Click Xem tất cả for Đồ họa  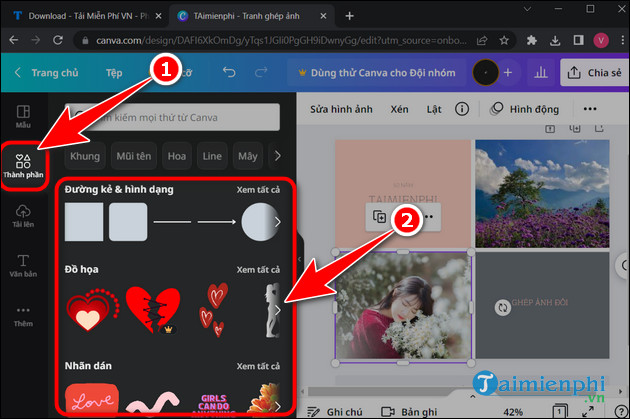(258, 270)
